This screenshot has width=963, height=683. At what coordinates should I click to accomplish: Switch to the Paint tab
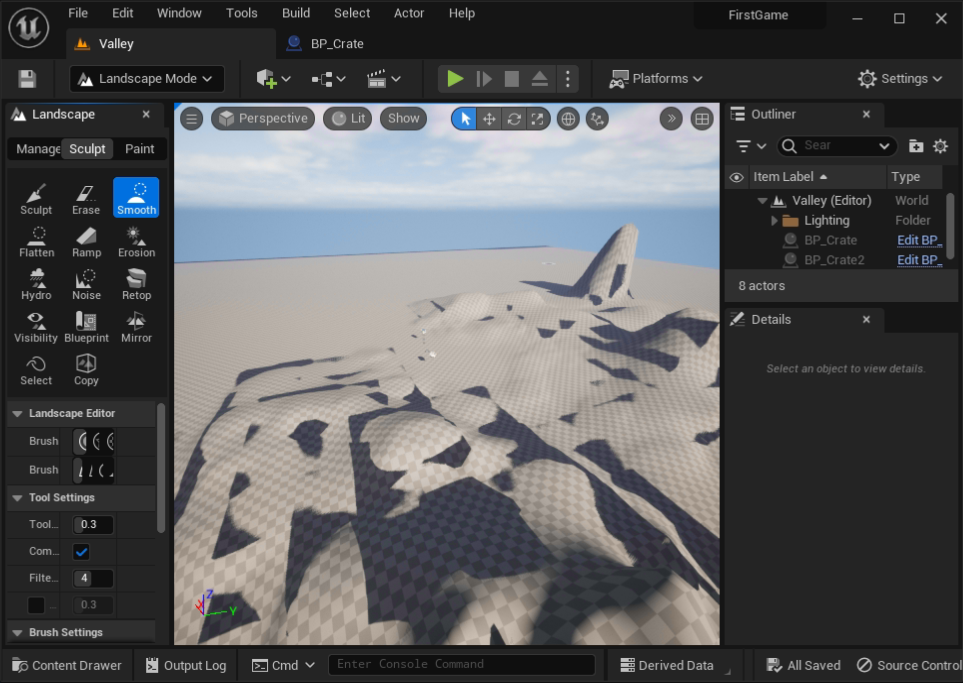[139, 149]
